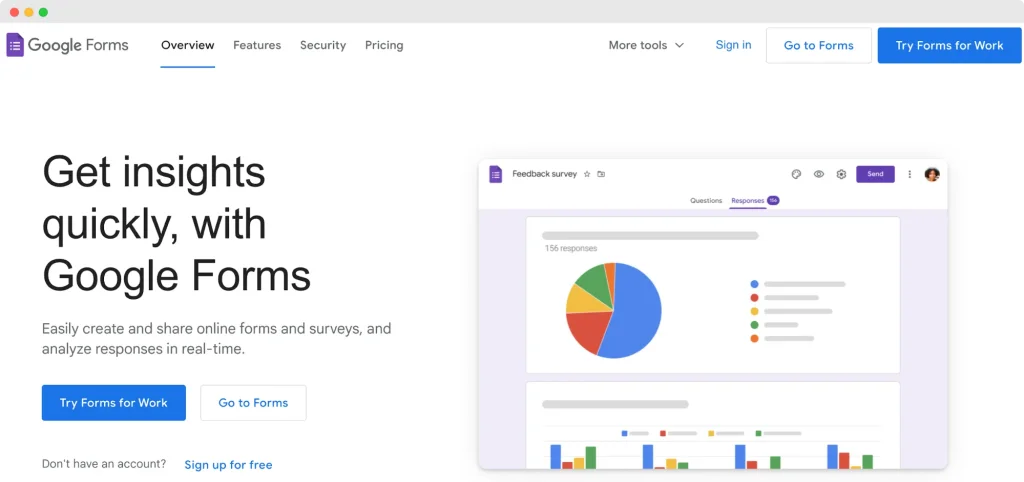
Task: Switch to the Features tab
Action: coord(257,45)
